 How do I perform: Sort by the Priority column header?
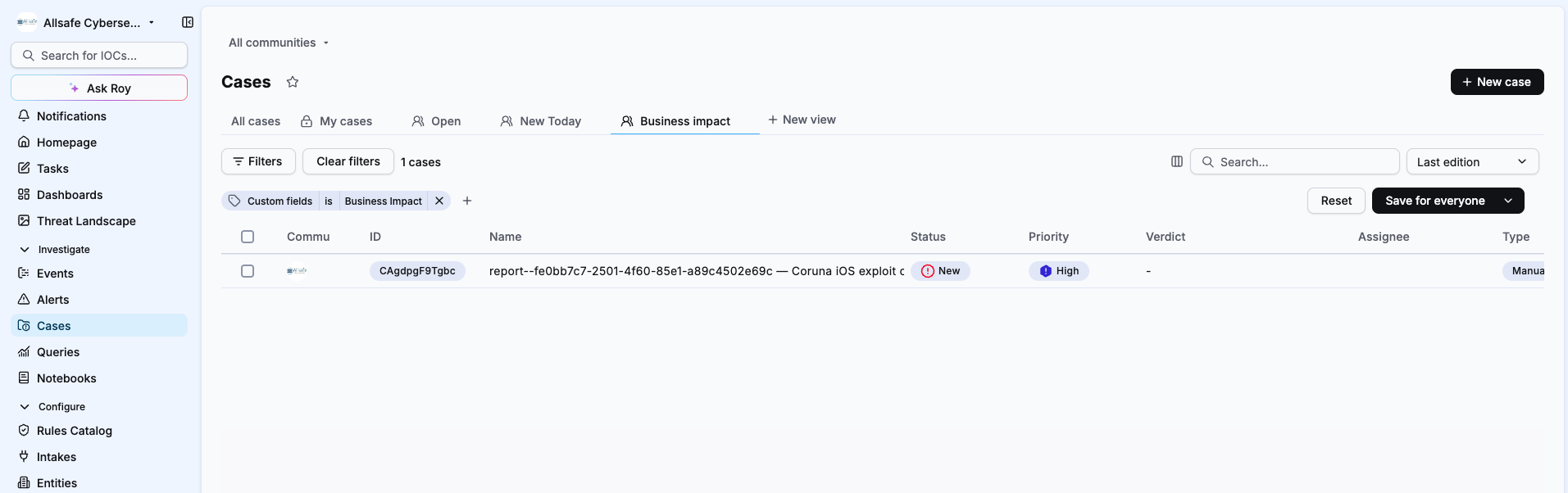(x=1048, y=237)
